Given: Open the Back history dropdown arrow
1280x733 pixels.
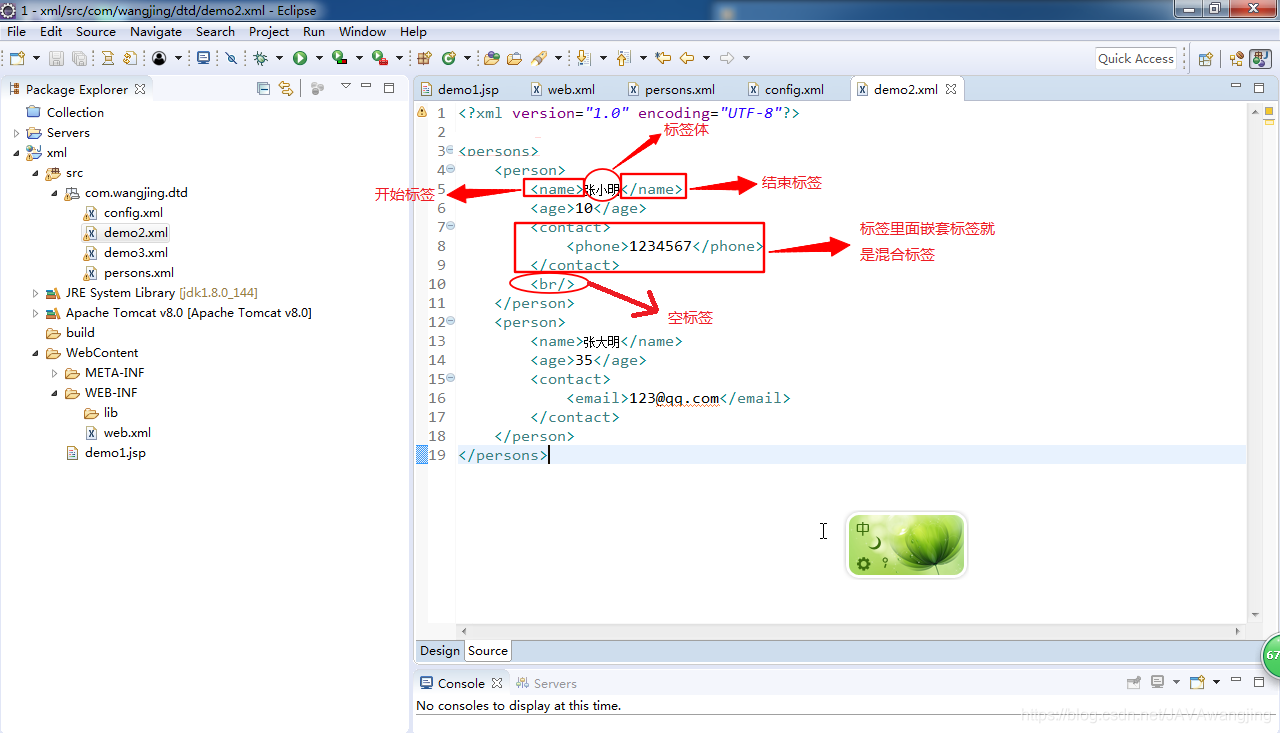Looking at the screenshot, I should [706, 58].
